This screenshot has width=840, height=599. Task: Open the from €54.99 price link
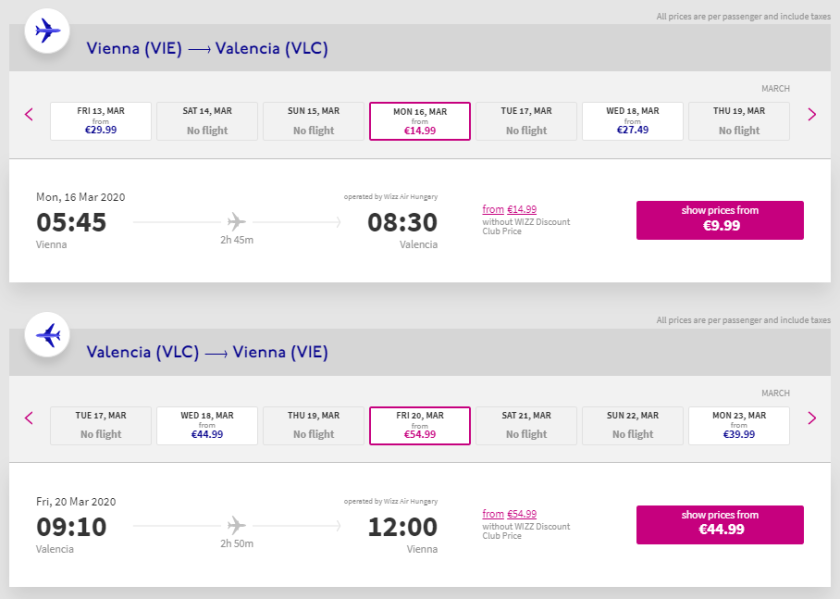tap(509, 513)
